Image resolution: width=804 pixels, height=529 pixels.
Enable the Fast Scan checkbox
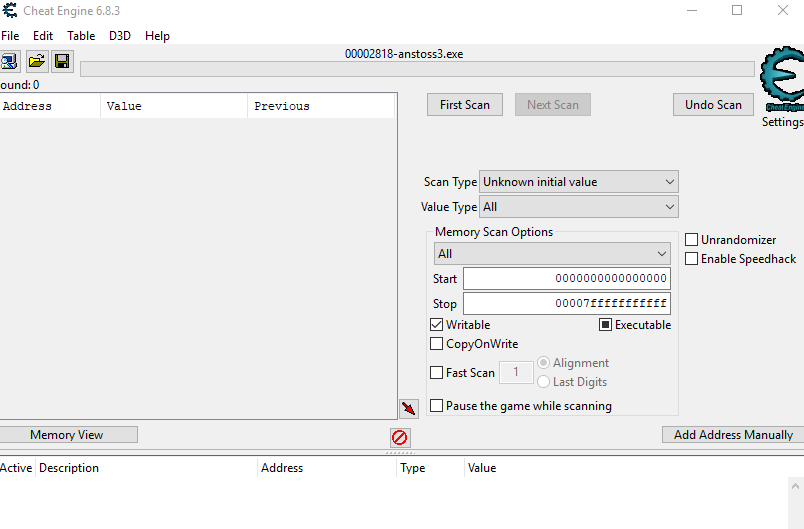[437, 373]
